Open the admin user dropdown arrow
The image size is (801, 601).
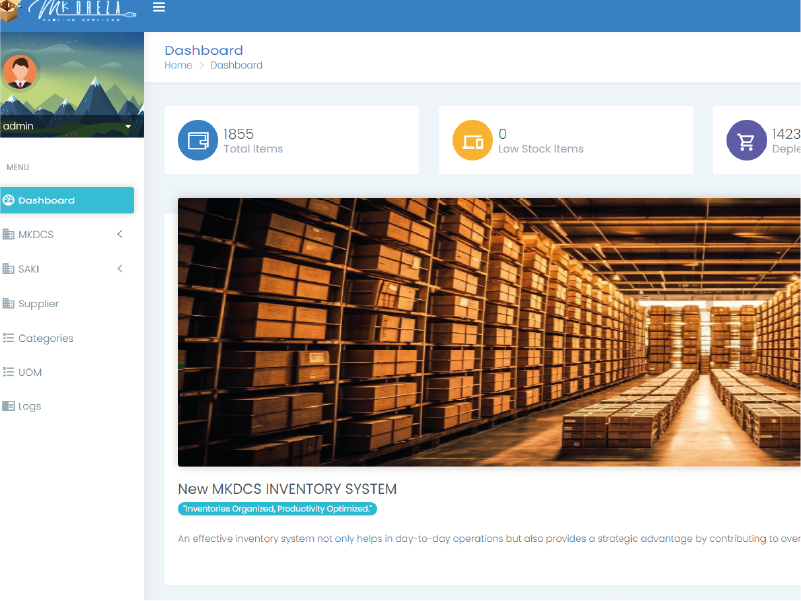coord(128,126)
